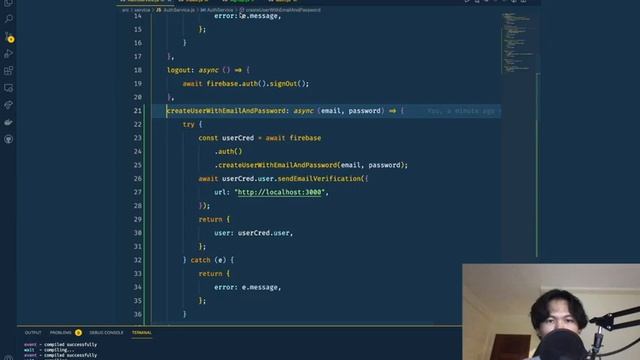This screenshot has width=640, height=360.
Task: Switch to the PROBLEMS panel tab
Action: (60, 333)
